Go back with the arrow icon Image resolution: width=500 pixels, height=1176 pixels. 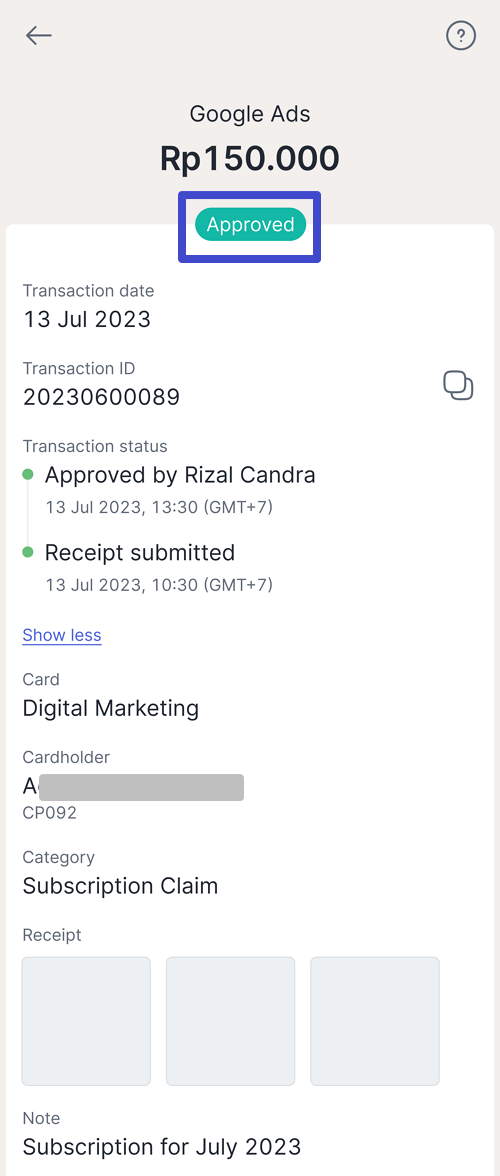(38, 35)
